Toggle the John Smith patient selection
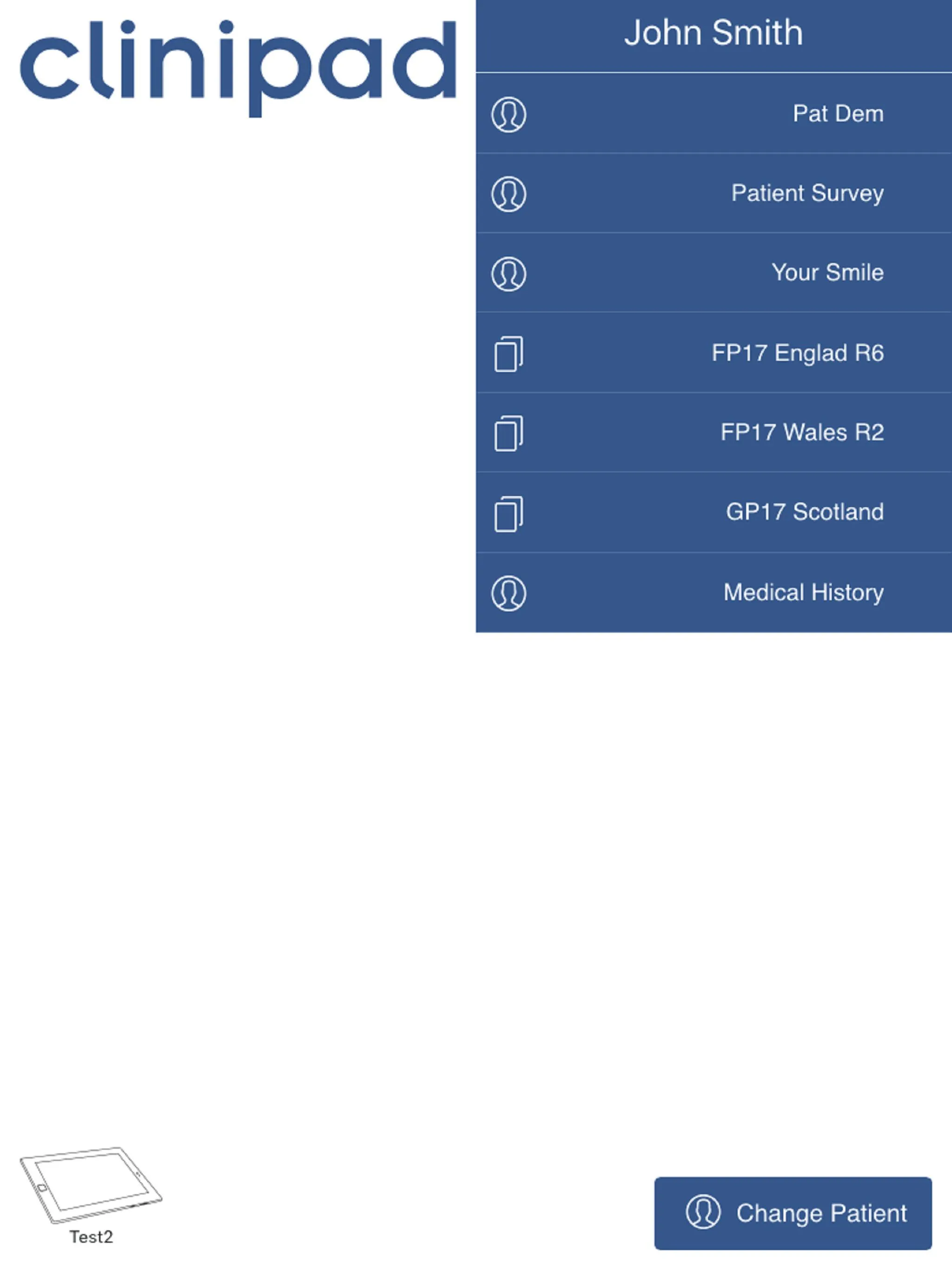This screenshot has width=952, height=1270. pos(714,36)
